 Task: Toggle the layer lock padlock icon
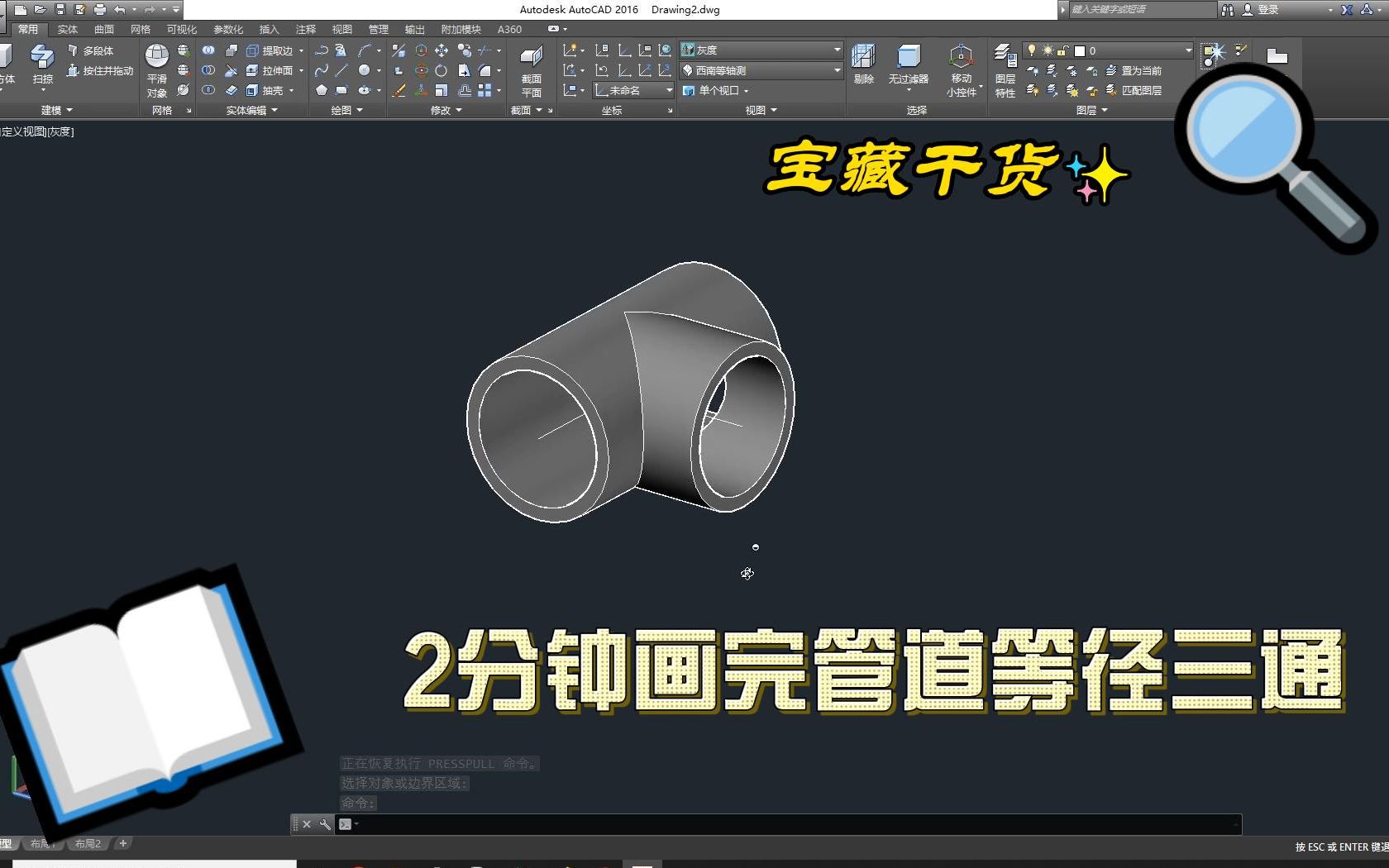pyautogui.click(x=1062, y=50)
